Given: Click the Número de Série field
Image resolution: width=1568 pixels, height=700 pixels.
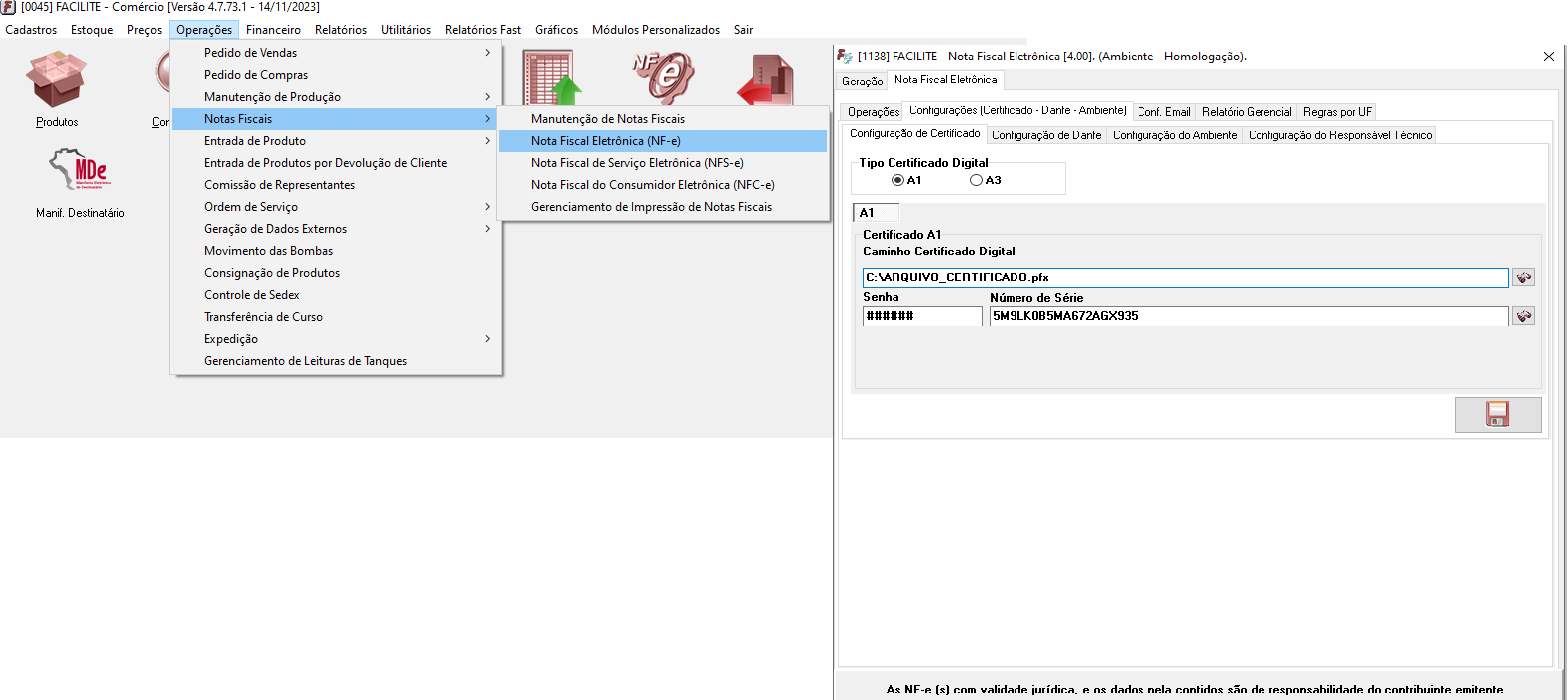Looking at the screenshot, I should point(1248,316).
